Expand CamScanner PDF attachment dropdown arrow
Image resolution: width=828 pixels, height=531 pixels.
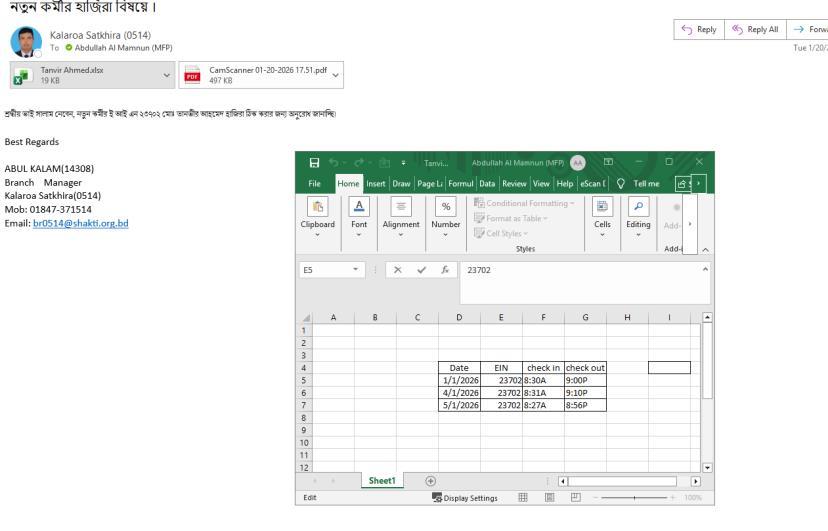point(334,73)
